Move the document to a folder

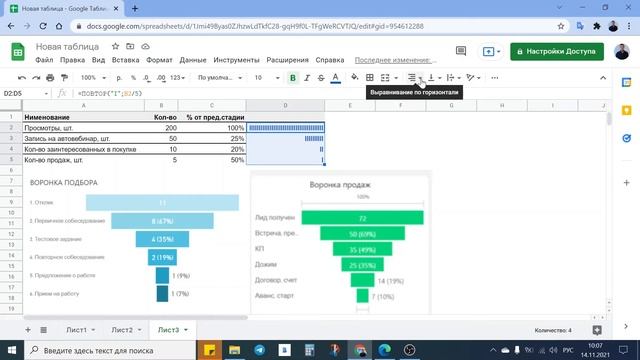130,47
